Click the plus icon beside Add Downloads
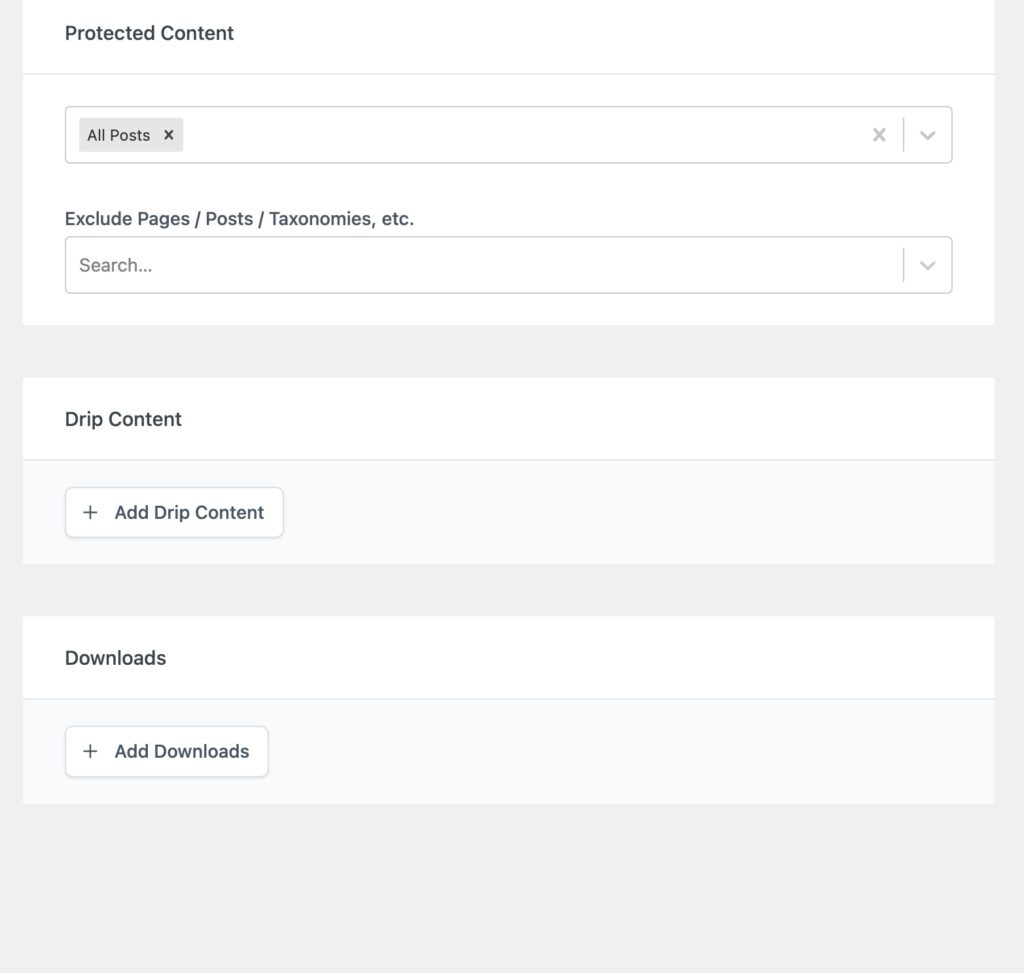1024x973 pixels. click(x=90, y=752)
